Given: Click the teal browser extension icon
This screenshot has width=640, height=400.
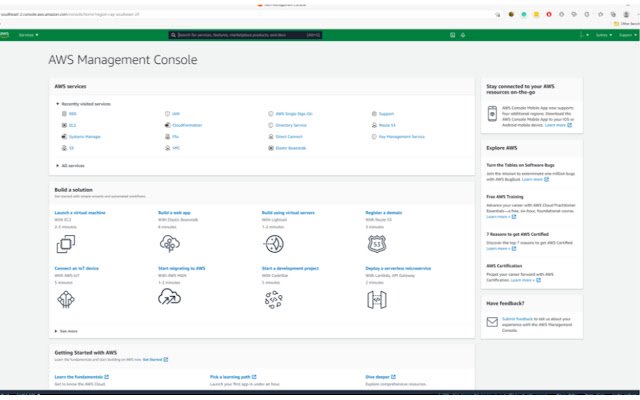Looking at the screenshot, I should (524, 14).
